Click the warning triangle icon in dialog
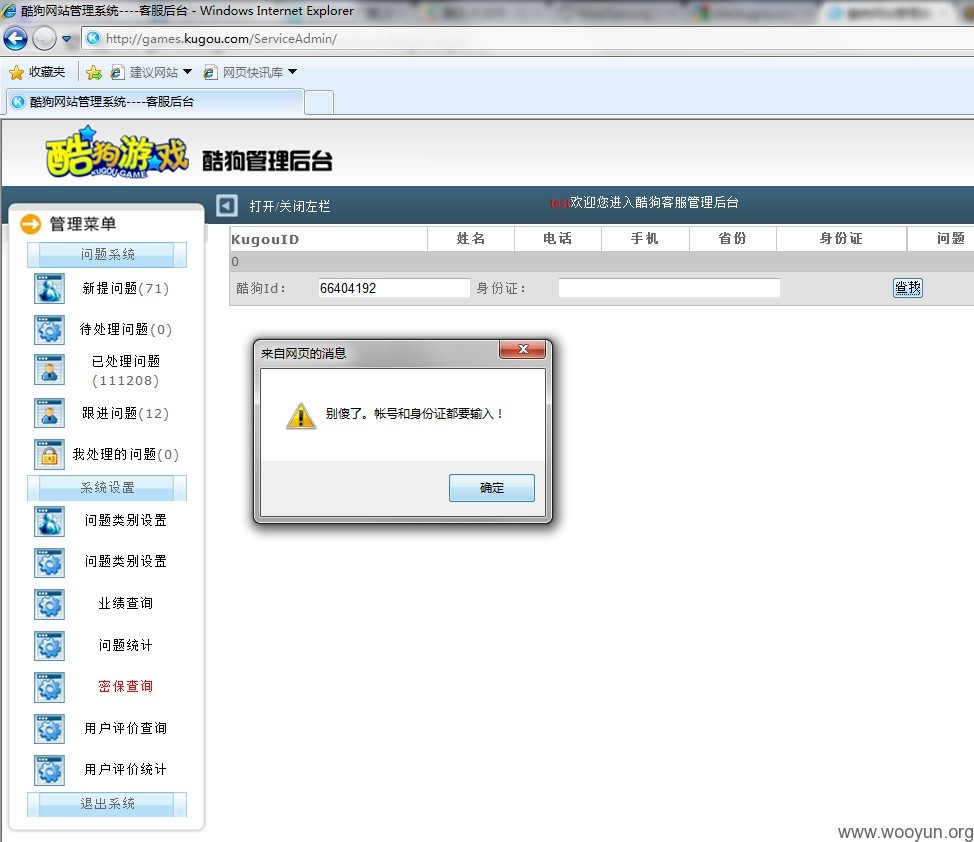 [x=301, y=415]
